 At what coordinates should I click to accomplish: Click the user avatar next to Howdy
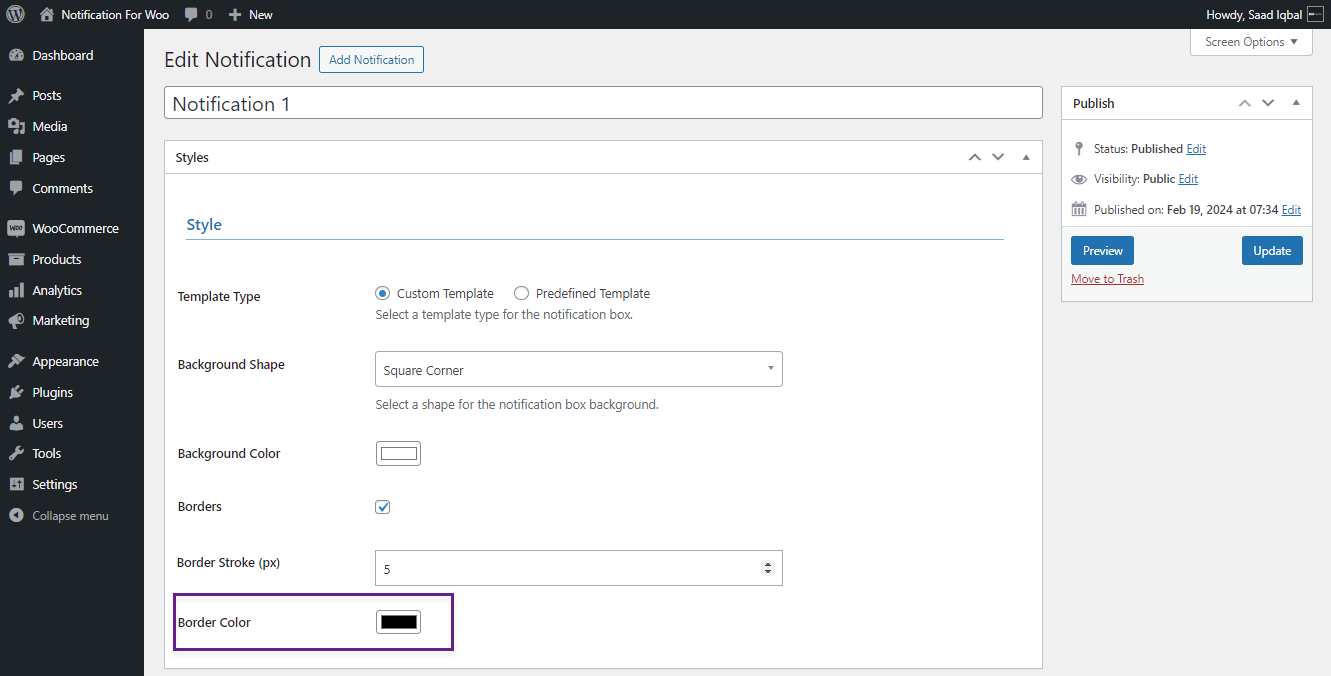pos(1315,15)
